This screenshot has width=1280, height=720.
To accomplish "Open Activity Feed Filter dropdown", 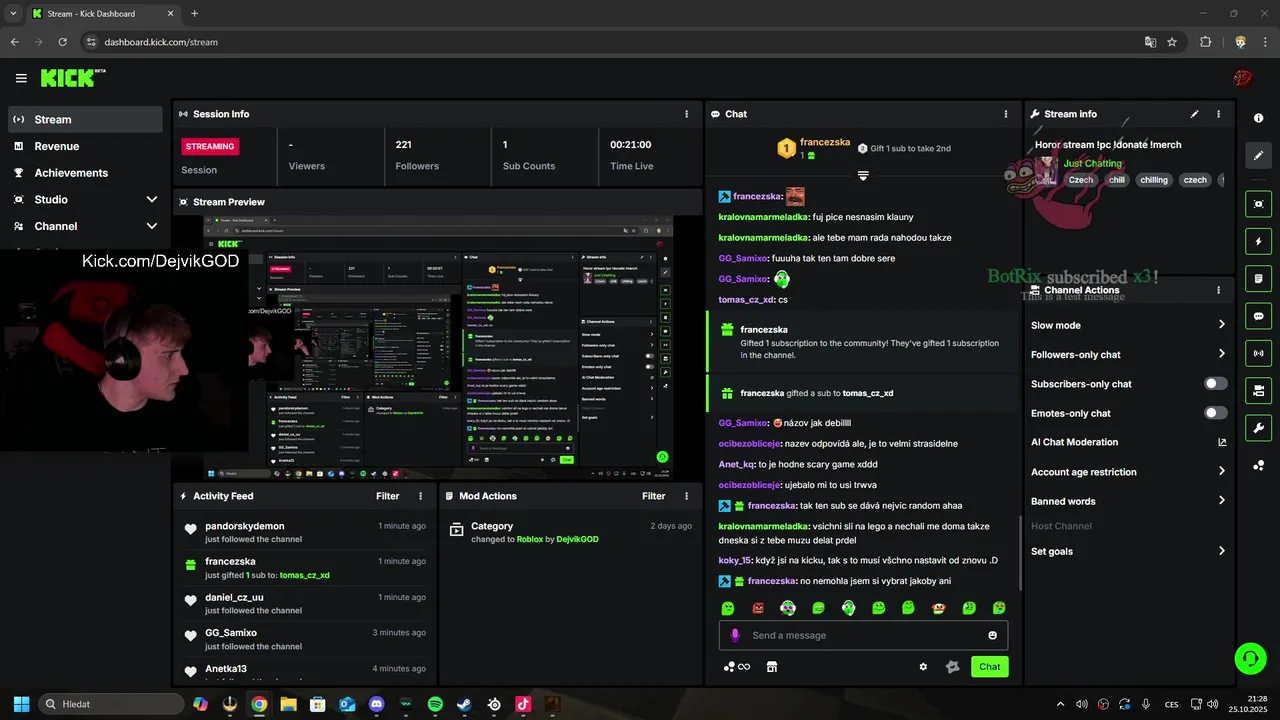I will 387,496.
